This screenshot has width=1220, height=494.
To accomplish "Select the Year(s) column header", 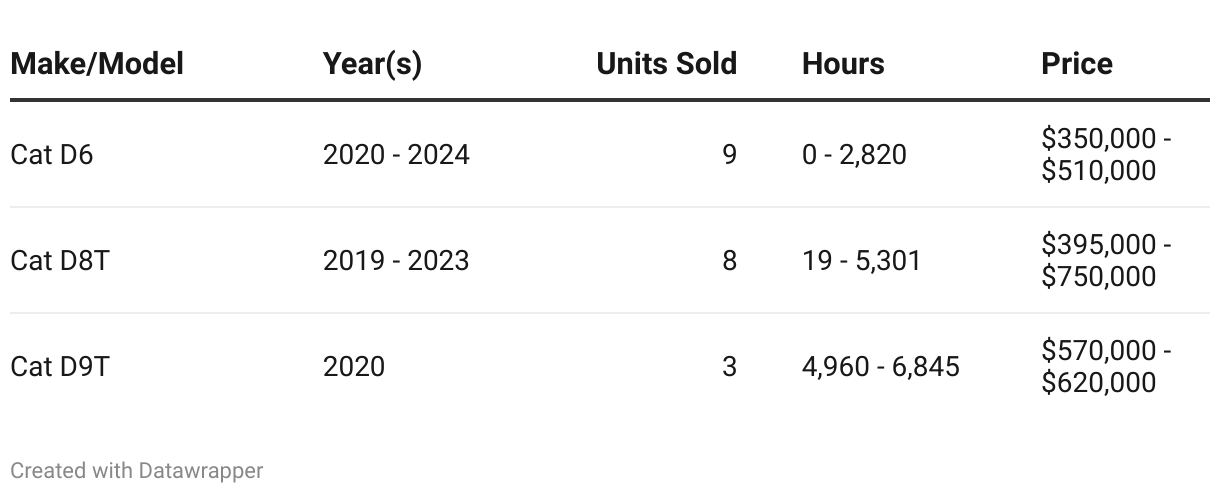I will 372,64.
